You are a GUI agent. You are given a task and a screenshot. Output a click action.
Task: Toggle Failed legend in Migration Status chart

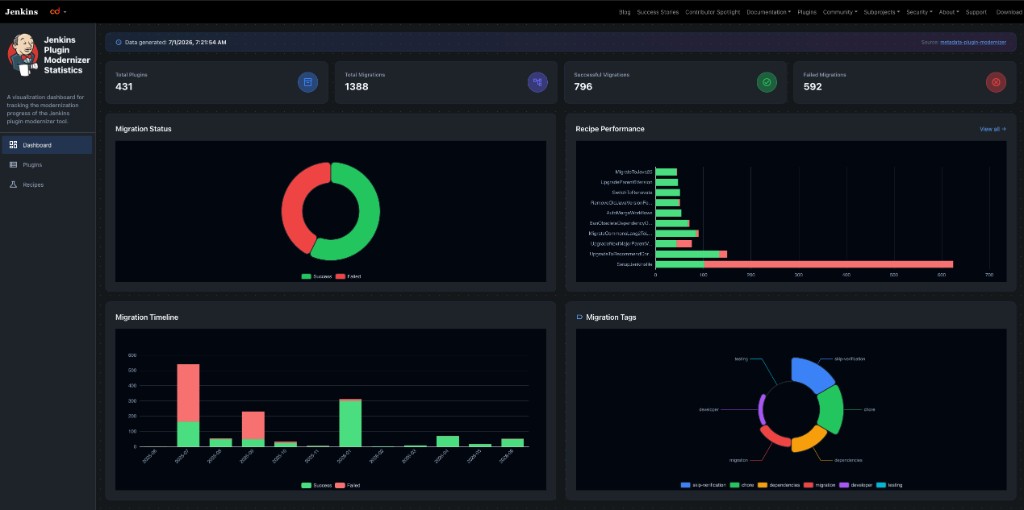pyautogui.click(x=348, y=276)
